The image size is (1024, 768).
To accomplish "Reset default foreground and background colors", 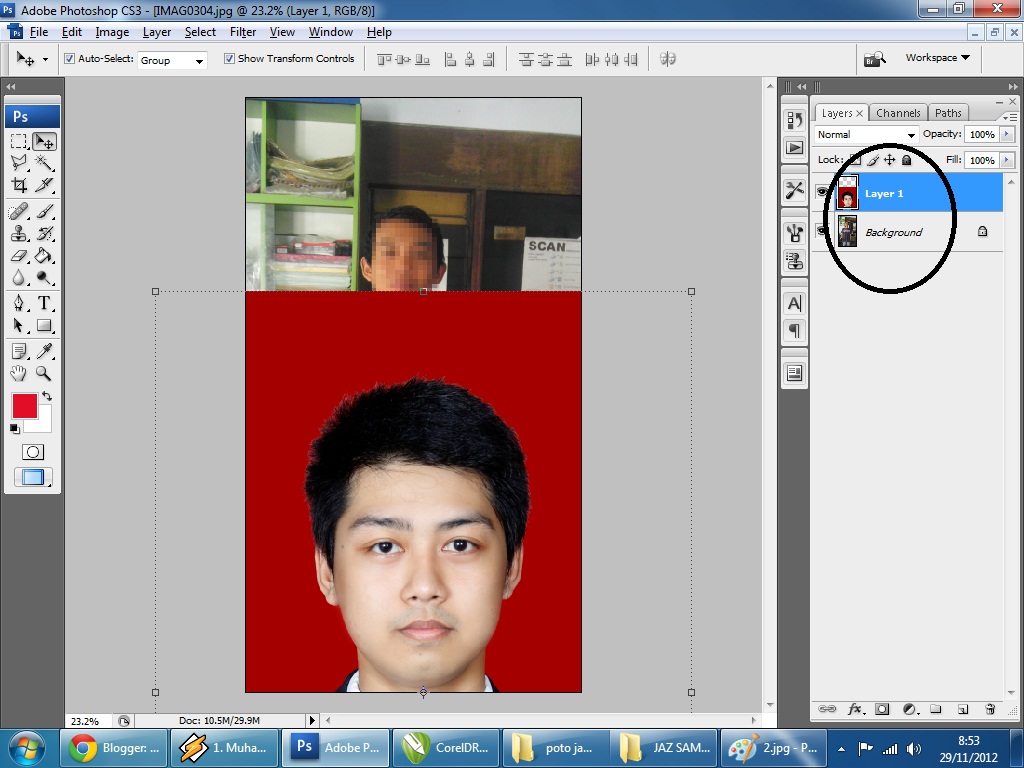I will pos(14,428).
